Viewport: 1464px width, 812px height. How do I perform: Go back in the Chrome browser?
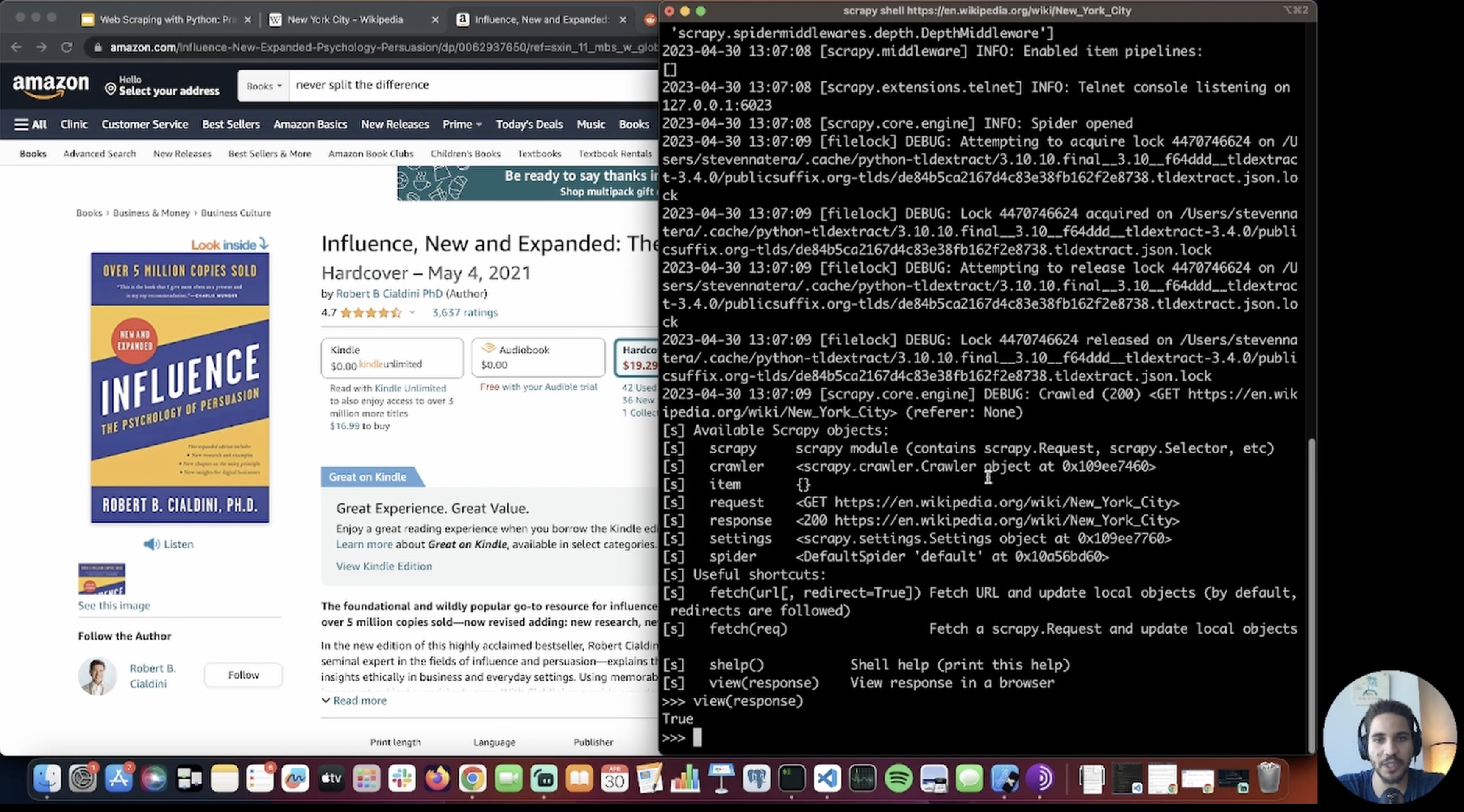(x=17, y=47)
